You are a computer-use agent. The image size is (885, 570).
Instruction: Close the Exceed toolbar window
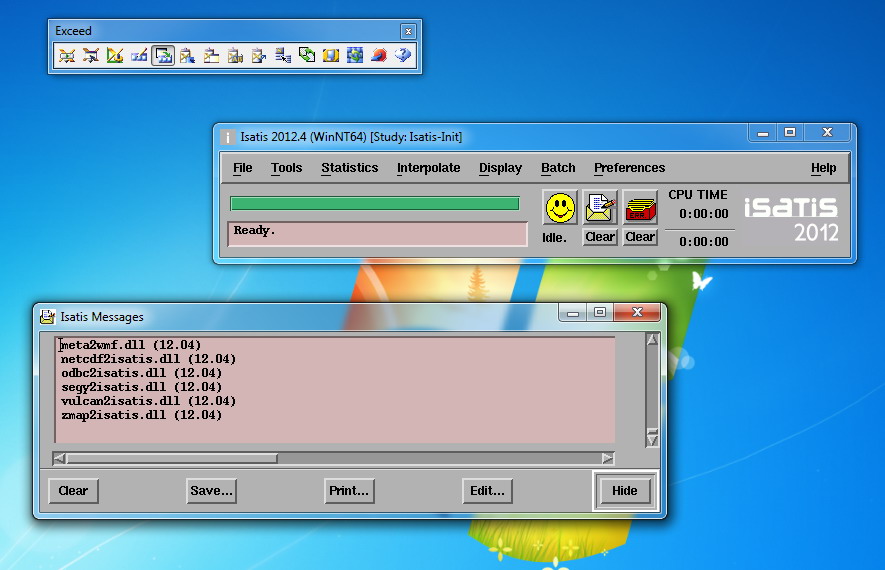coord(408,31)
